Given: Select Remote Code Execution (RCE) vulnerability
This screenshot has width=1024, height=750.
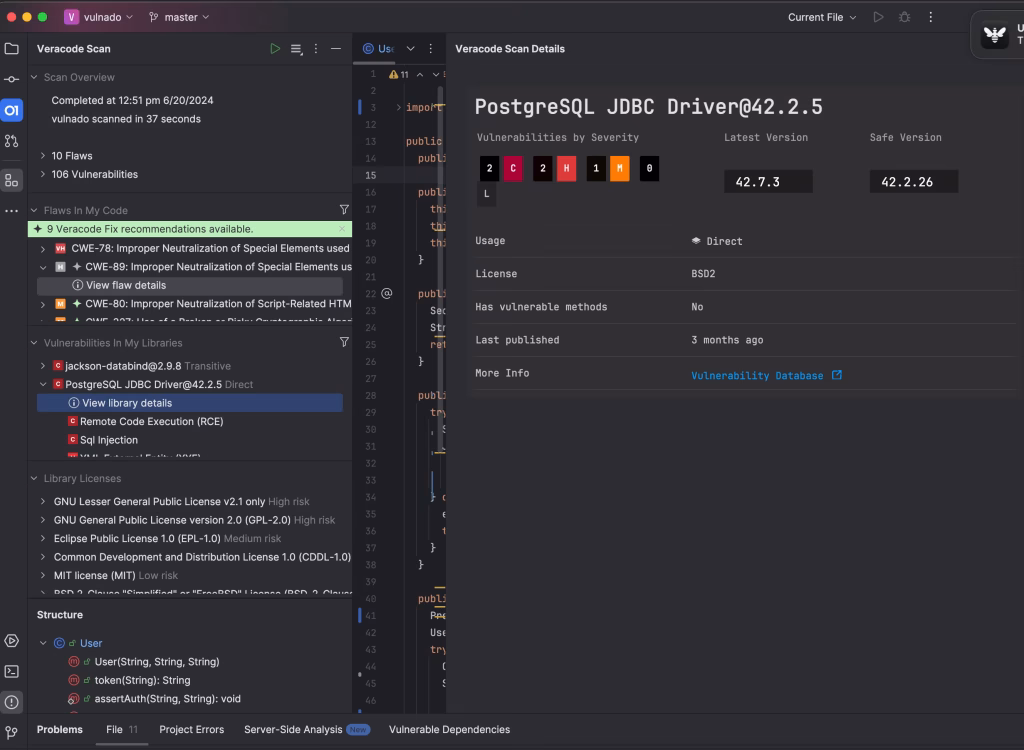Looking at the screenshot, I should tap(146, 421).
